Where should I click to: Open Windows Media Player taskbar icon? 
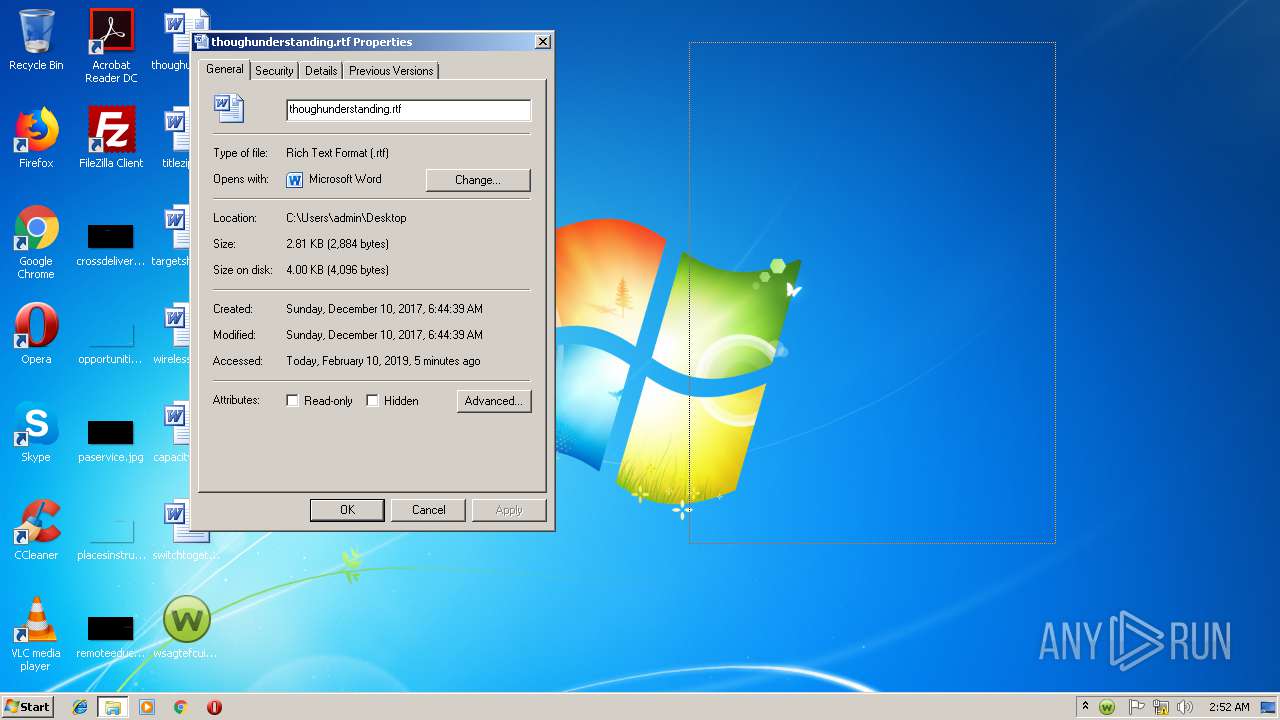(147, 707)
